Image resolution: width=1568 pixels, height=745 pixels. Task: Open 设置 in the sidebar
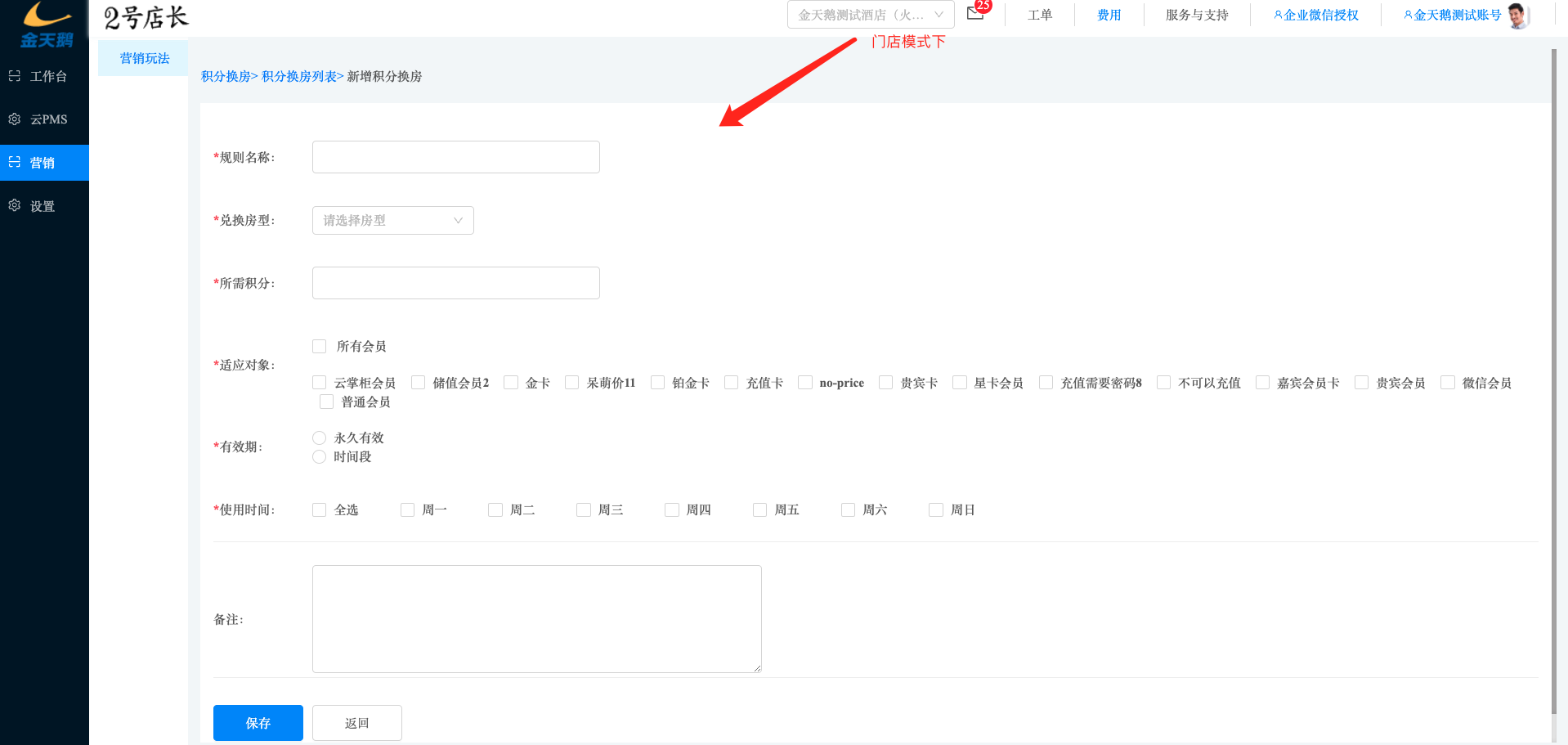coord(44,206)
